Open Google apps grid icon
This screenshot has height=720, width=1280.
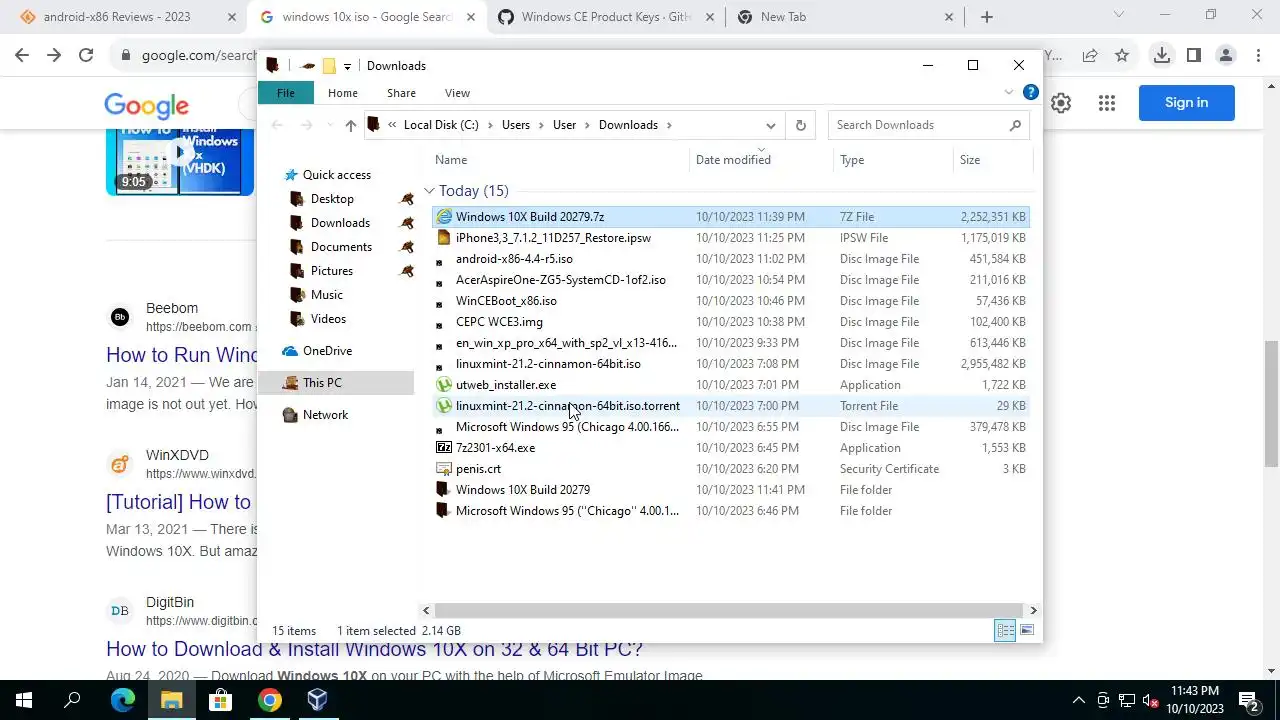click(1106, 103)
